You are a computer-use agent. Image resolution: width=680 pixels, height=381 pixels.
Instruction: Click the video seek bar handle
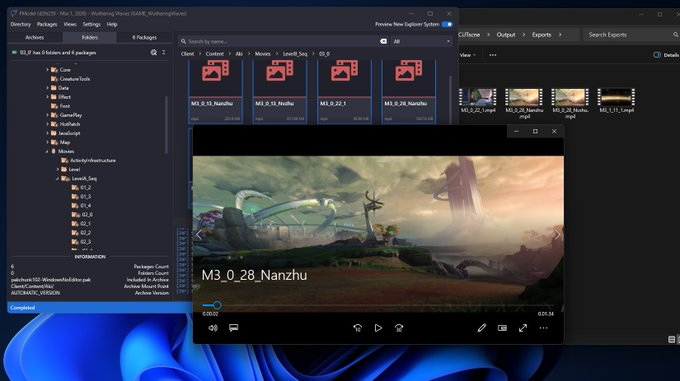click(217, 306)
